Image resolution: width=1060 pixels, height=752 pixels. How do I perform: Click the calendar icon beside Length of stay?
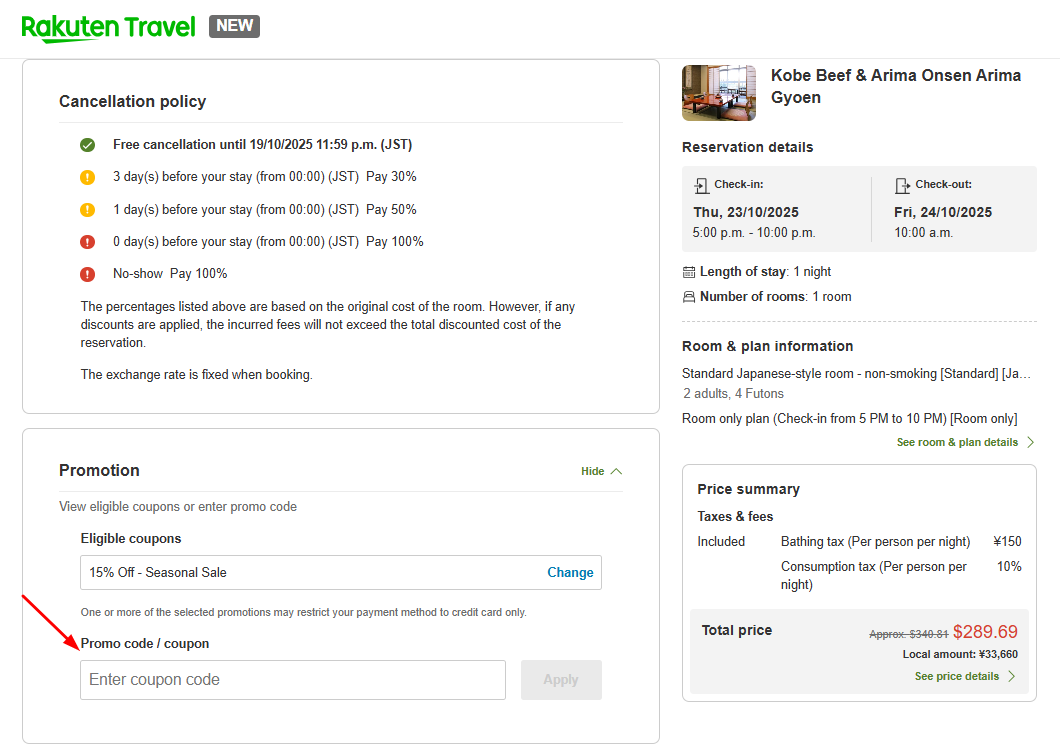[689, 272]
